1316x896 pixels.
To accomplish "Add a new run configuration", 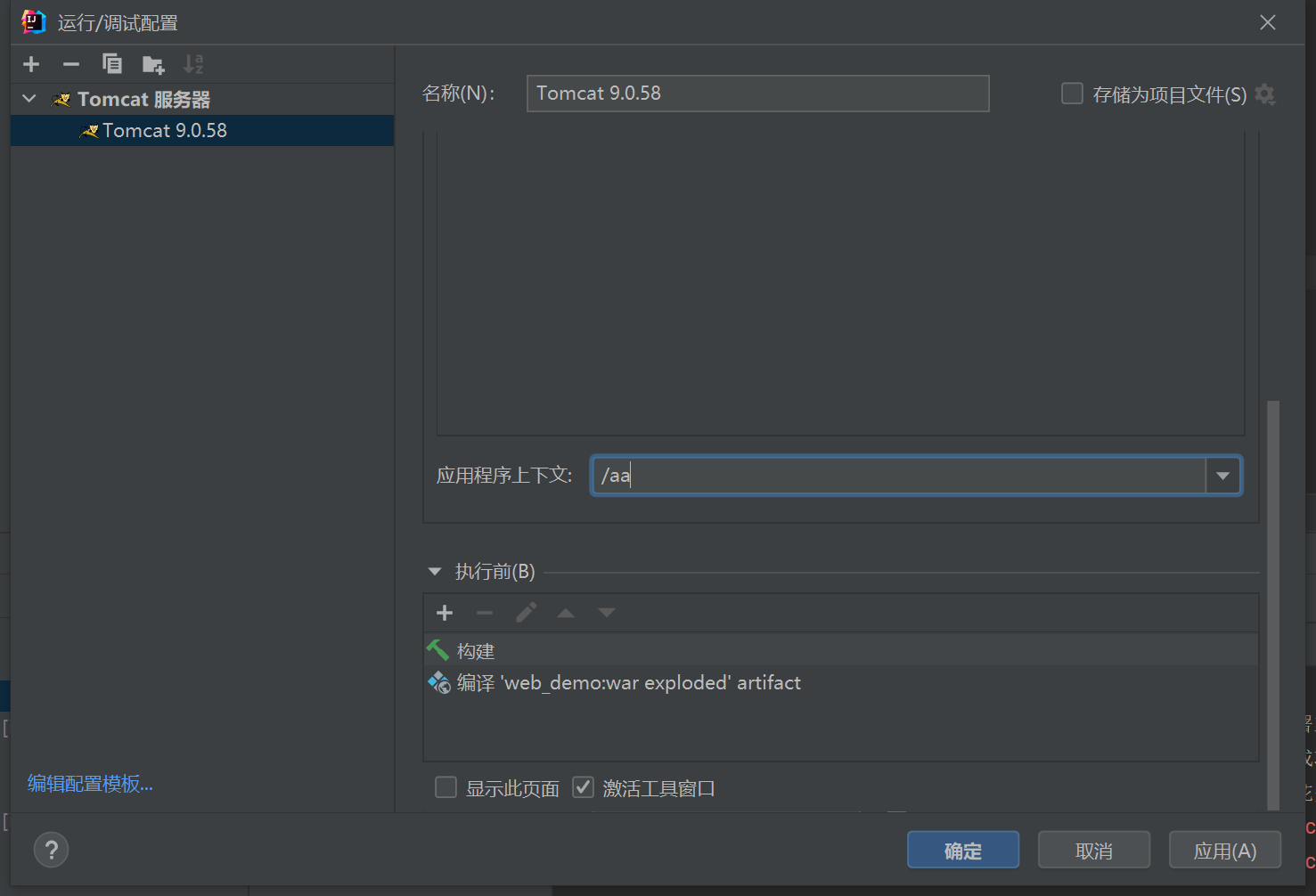I will (x=31, y=64).
